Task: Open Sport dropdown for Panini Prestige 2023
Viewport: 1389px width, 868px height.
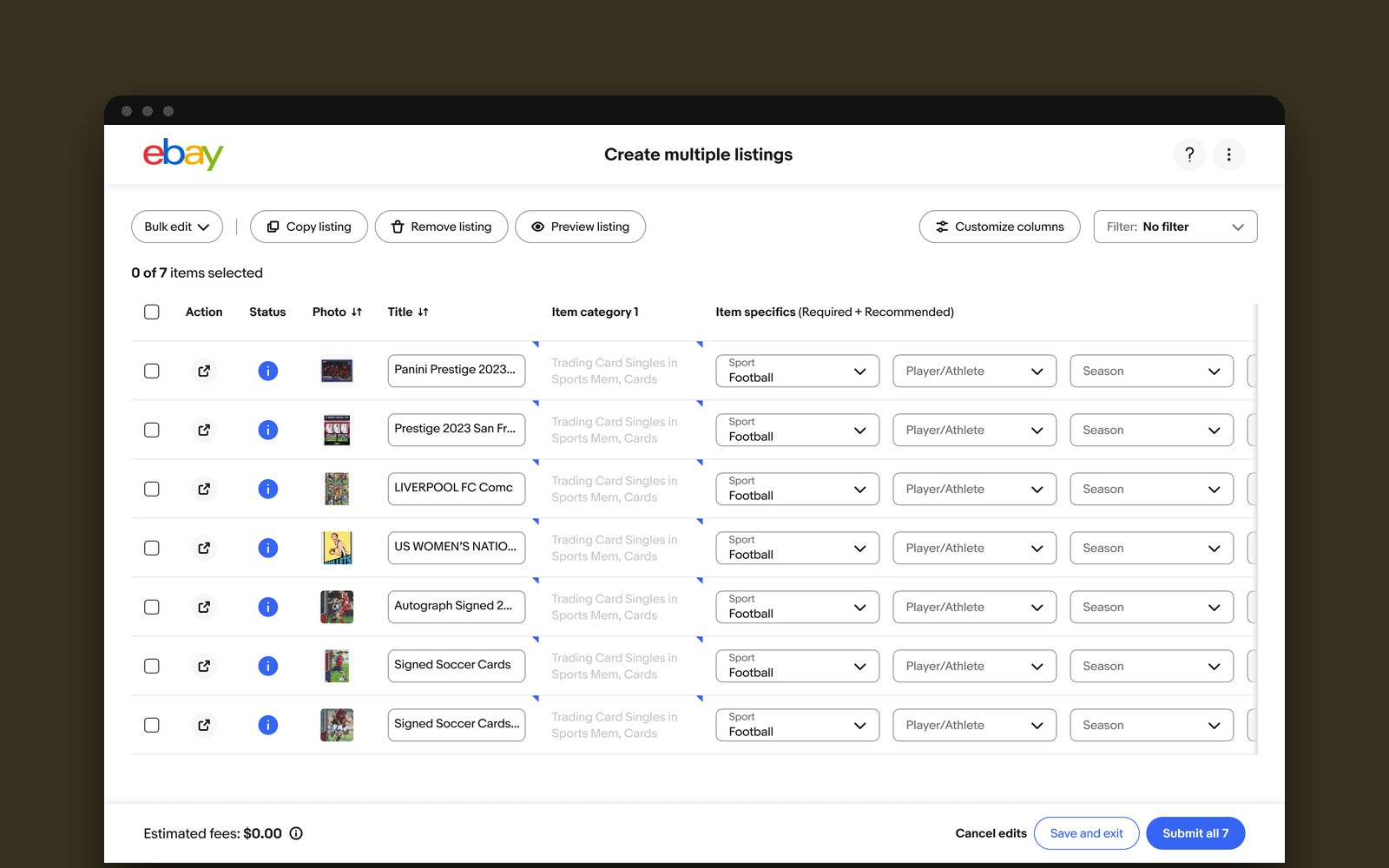Action: tap(798, 371)
